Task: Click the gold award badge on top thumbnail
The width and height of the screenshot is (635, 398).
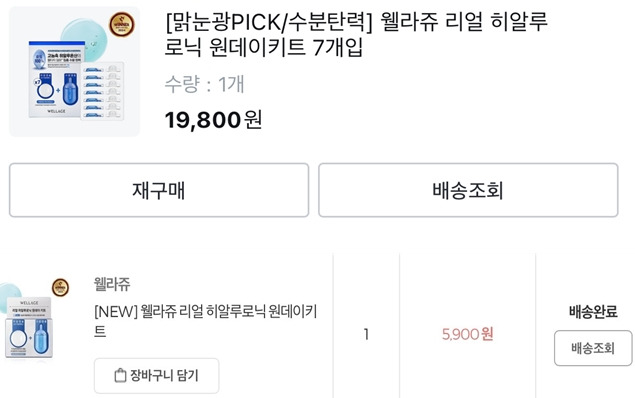Action: (x=122, y=24)
